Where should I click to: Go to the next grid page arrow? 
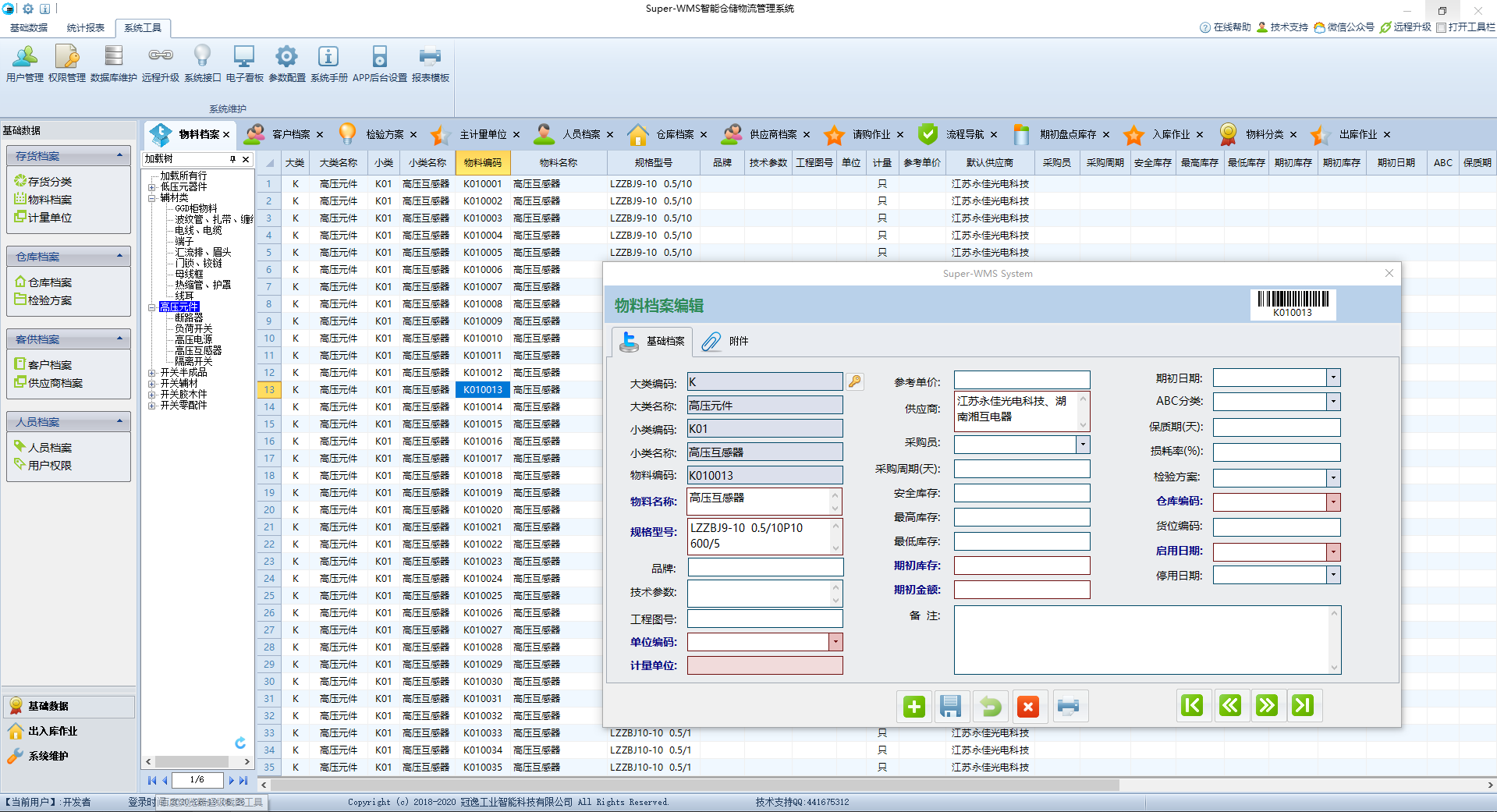(232, 780)
